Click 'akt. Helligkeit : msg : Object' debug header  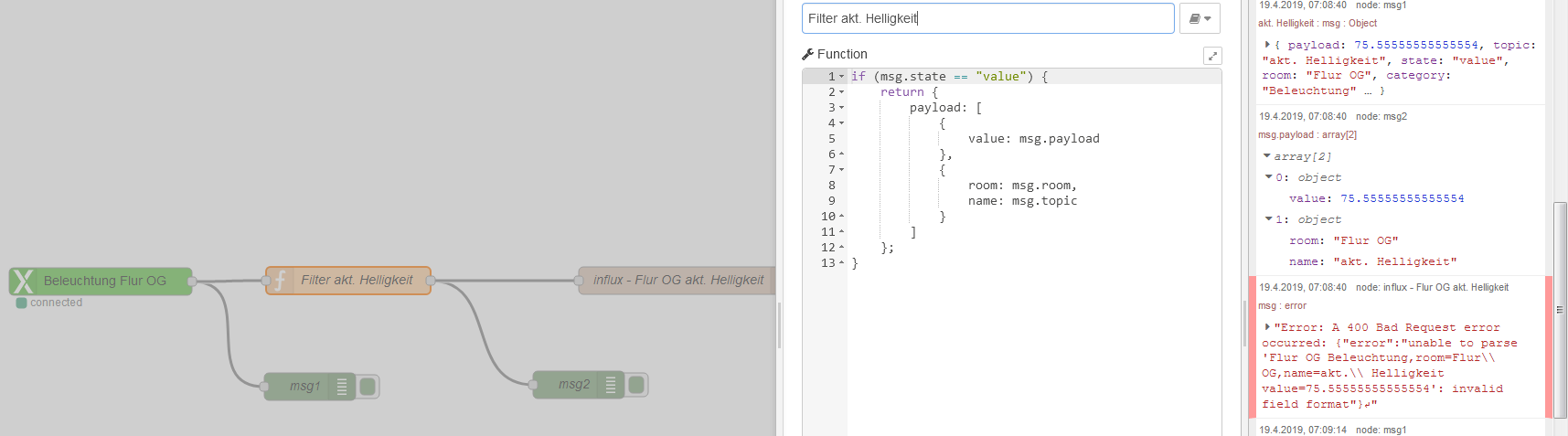(1317, 24)
